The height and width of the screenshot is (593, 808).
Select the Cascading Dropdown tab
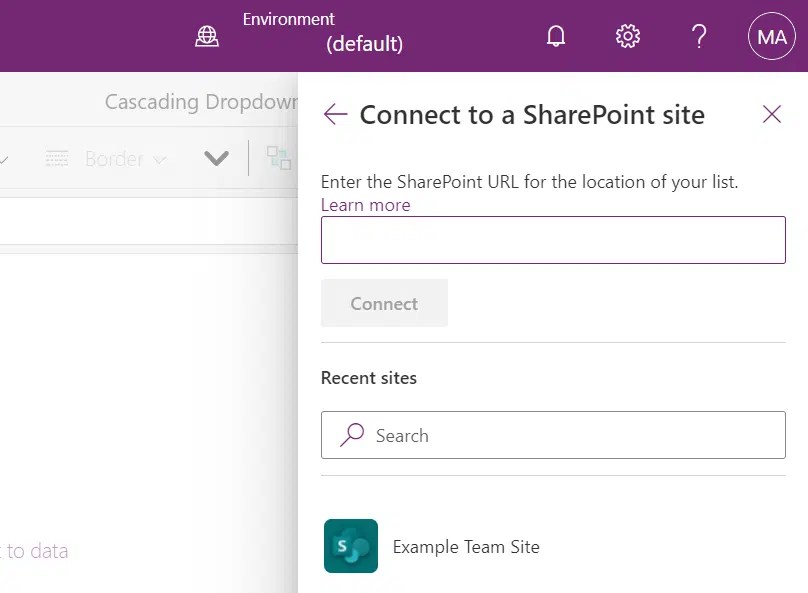click(x=196, y=101)
